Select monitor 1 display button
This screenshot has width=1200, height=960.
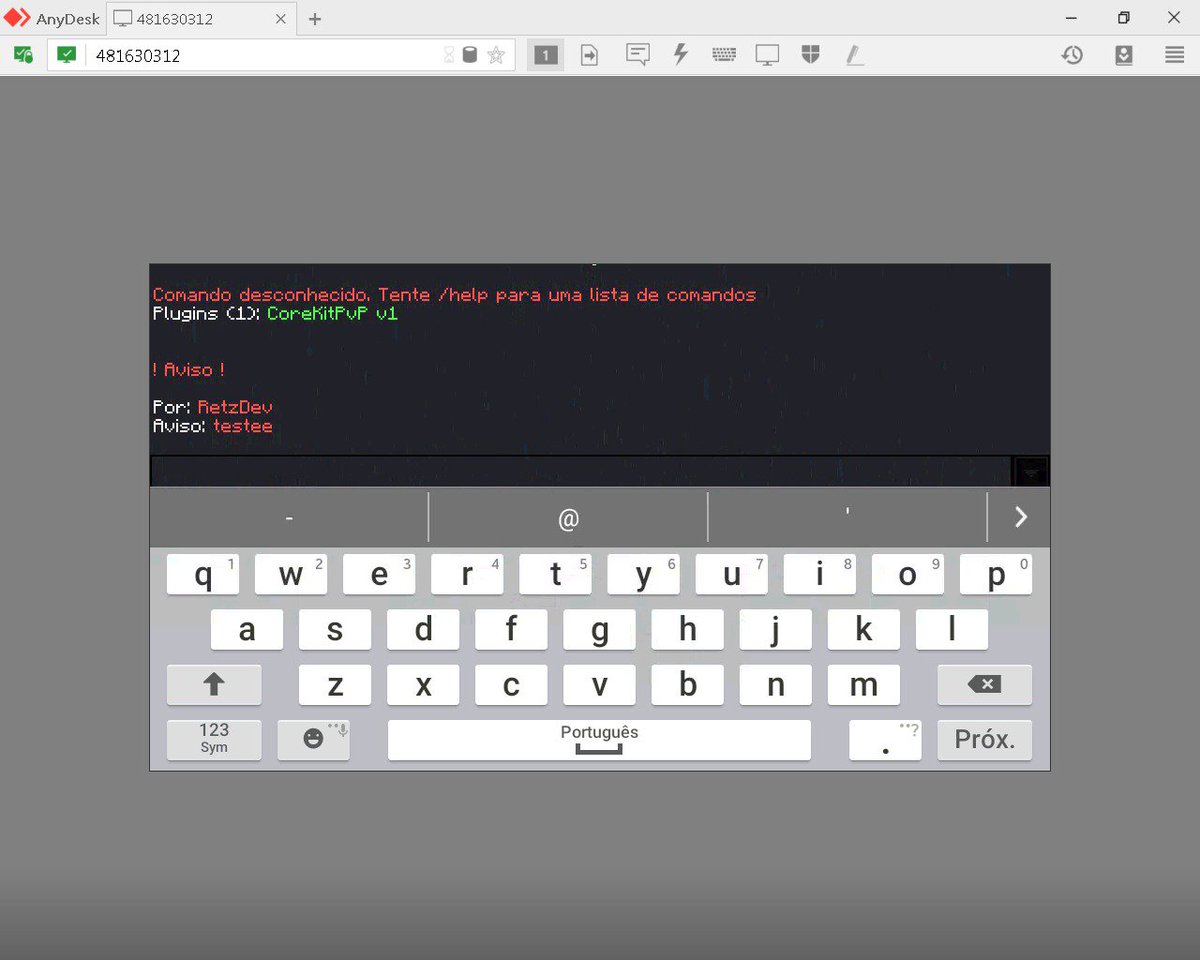(545, 55)
